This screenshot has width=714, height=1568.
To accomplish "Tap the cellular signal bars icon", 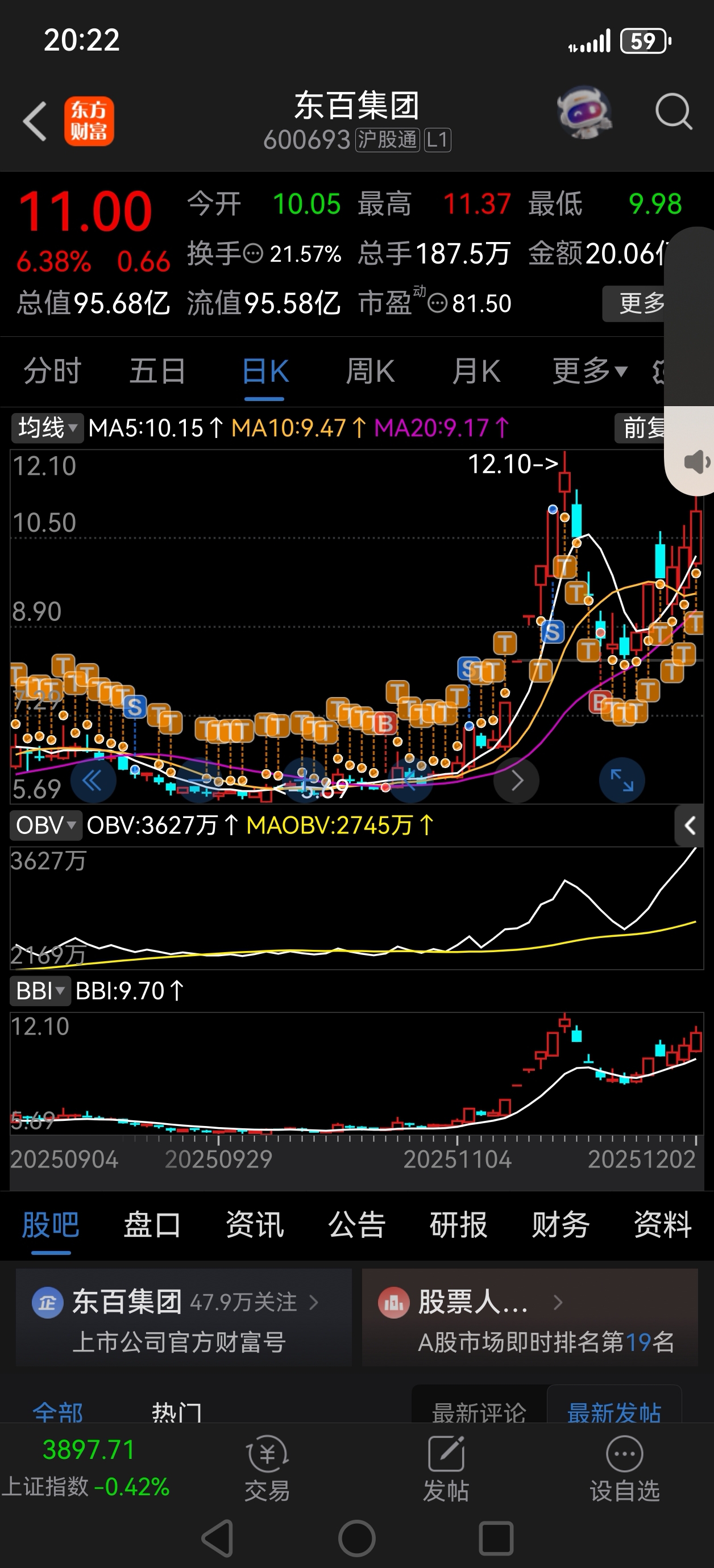I will (x=590, y=41).
